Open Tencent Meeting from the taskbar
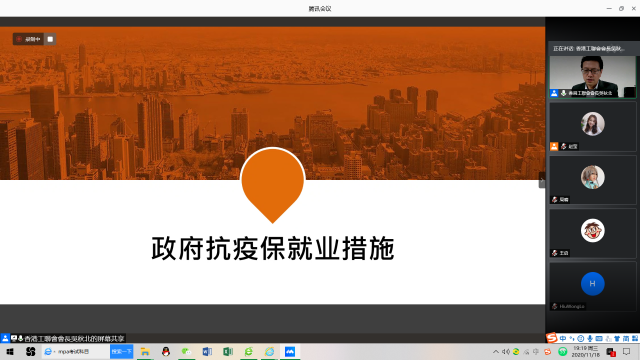The image size is (640, 360). [290, 351]
